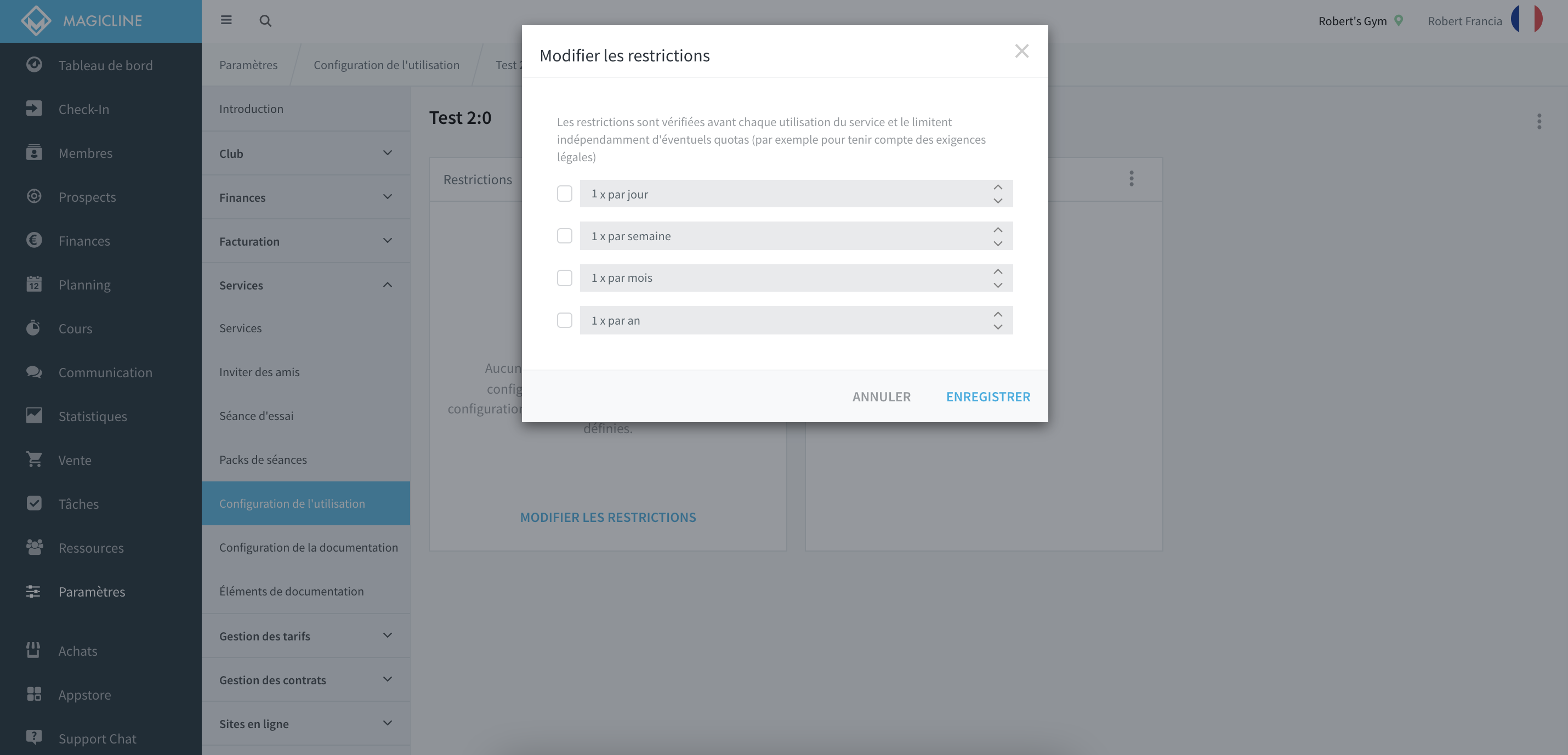Open the Appstore grid icon
The height and width of the screenshot is (755, 1568).
pyautogui.click(x=34, y=694)
